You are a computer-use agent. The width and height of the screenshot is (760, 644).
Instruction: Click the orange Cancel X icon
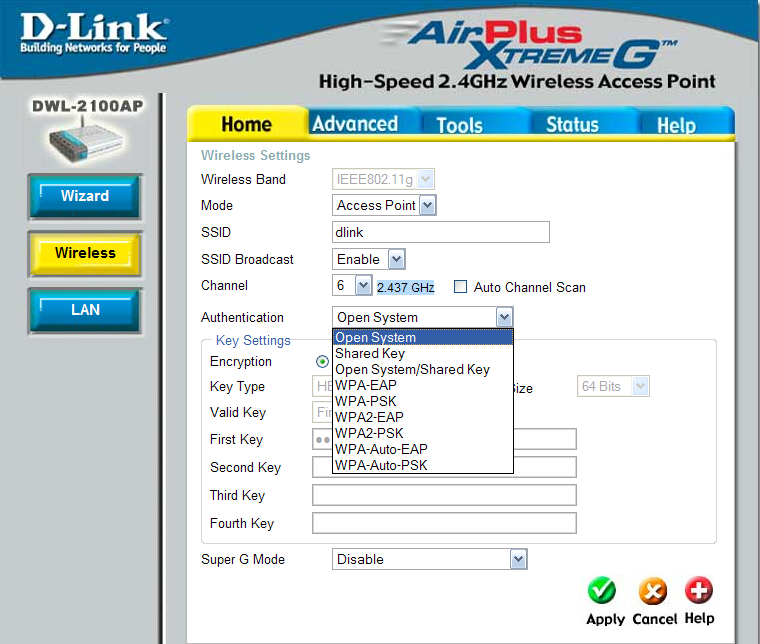pos(652,591)
